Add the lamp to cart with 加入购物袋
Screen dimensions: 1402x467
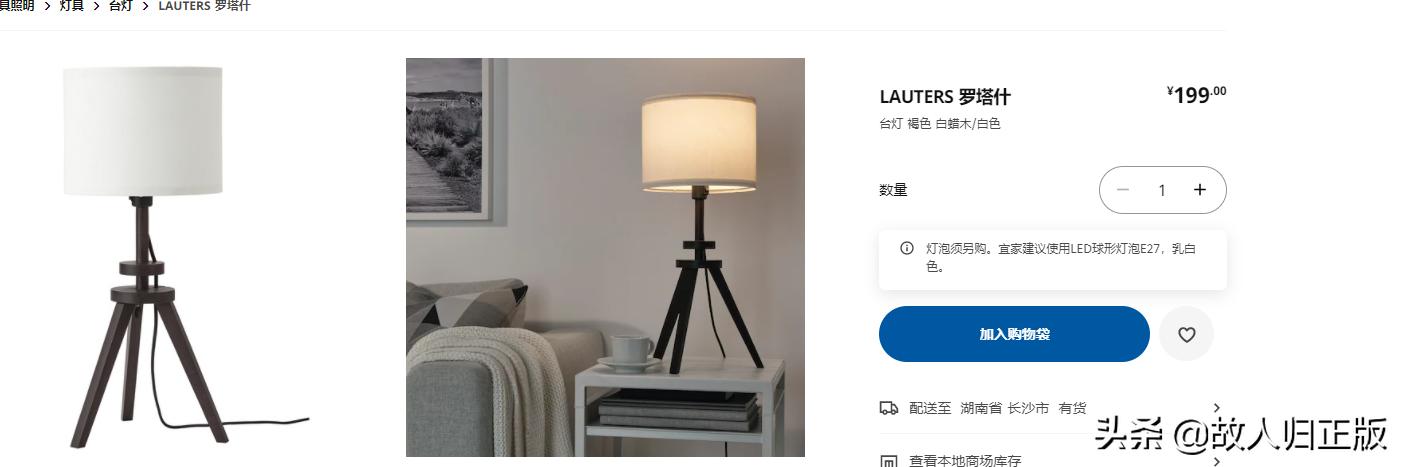(1014, 334)
